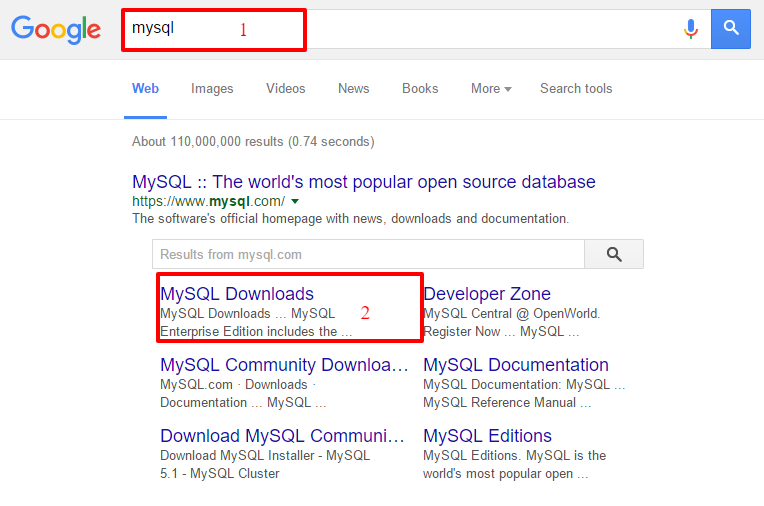Click the software's official homepage description text

click(350, 218)
